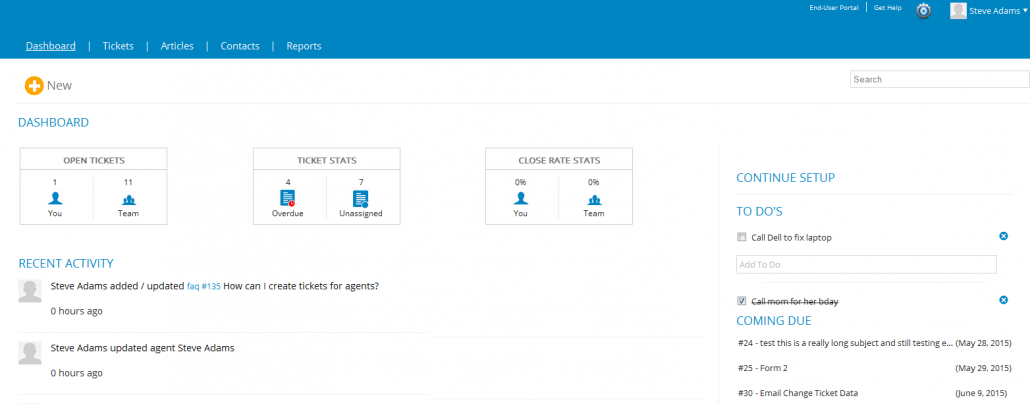Click the Open Tickets Team count 11
Image resolution: width=1030 pixels, height=404 pixels.
(129, 182)
